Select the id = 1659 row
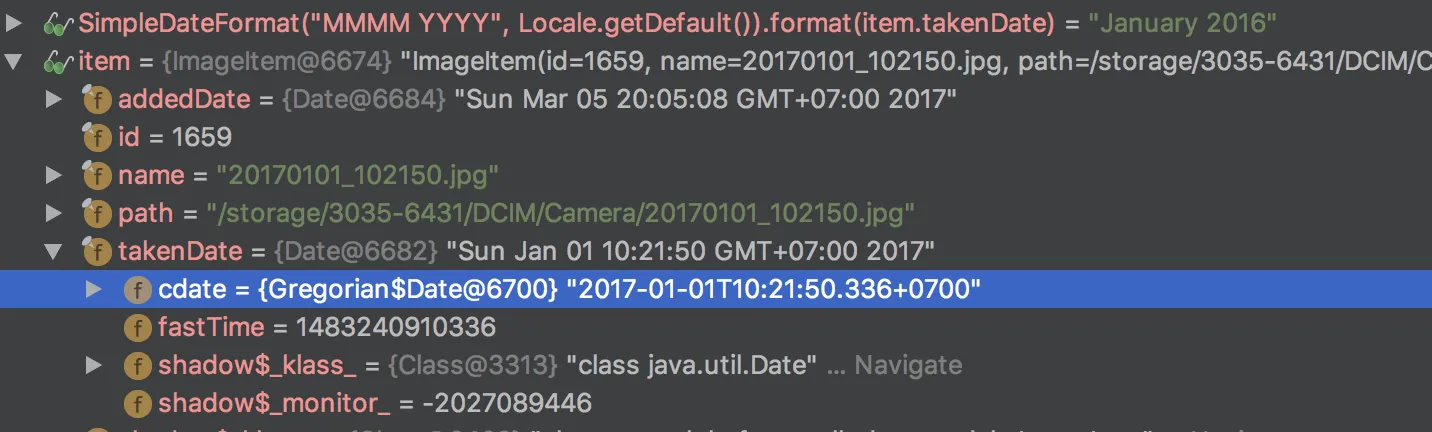This screenshot has height=432, width=1432. 716,137
